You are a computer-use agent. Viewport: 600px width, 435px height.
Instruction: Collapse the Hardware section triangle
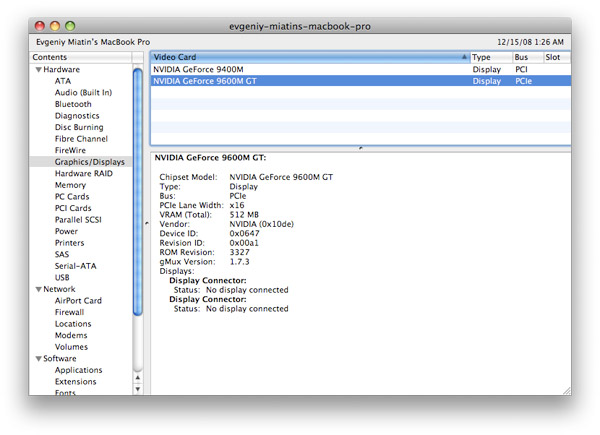[38, 70]
